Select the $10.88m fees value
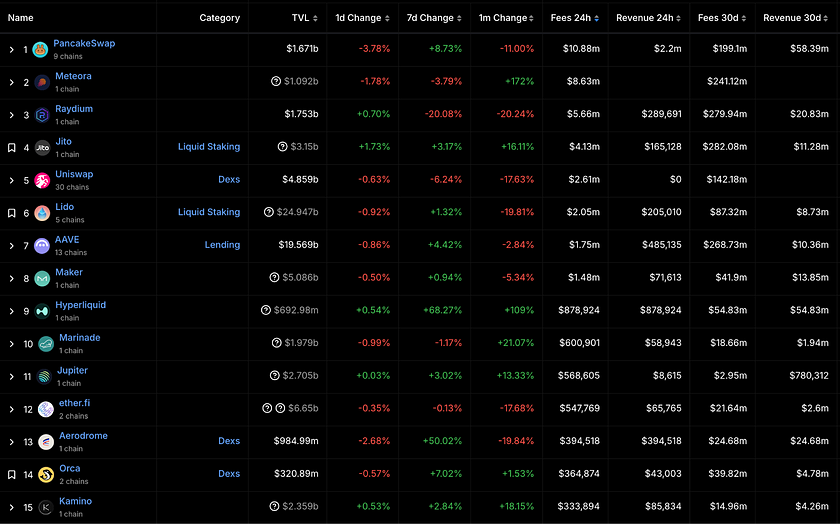840x524 pixels. (581, 49)
